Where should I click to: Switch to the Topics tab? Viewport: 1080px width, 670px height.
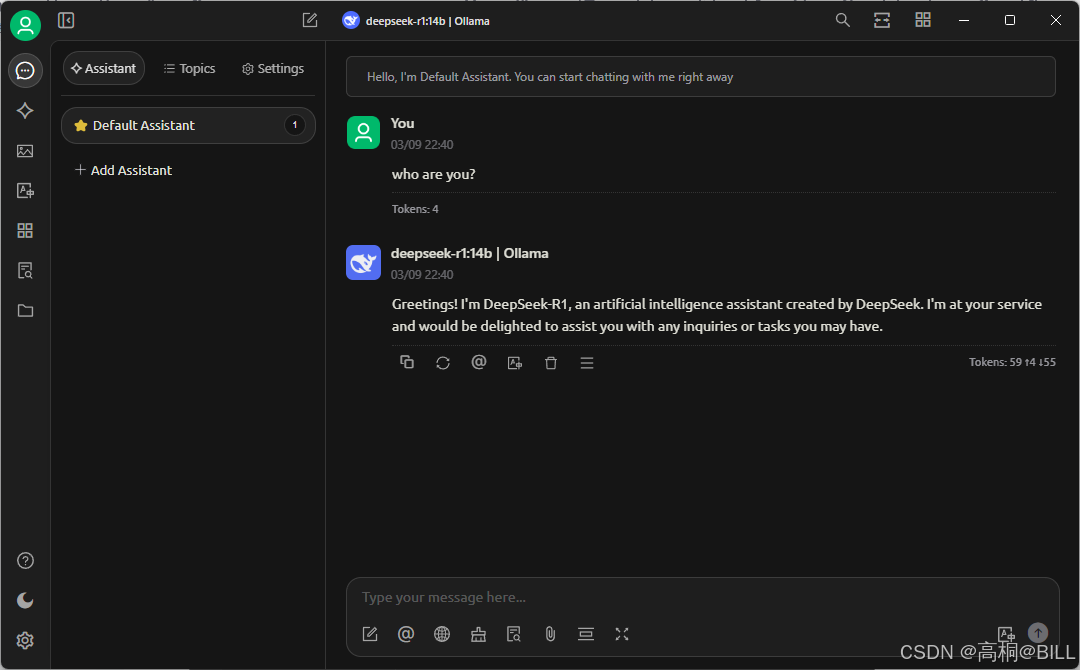point(189,68)
